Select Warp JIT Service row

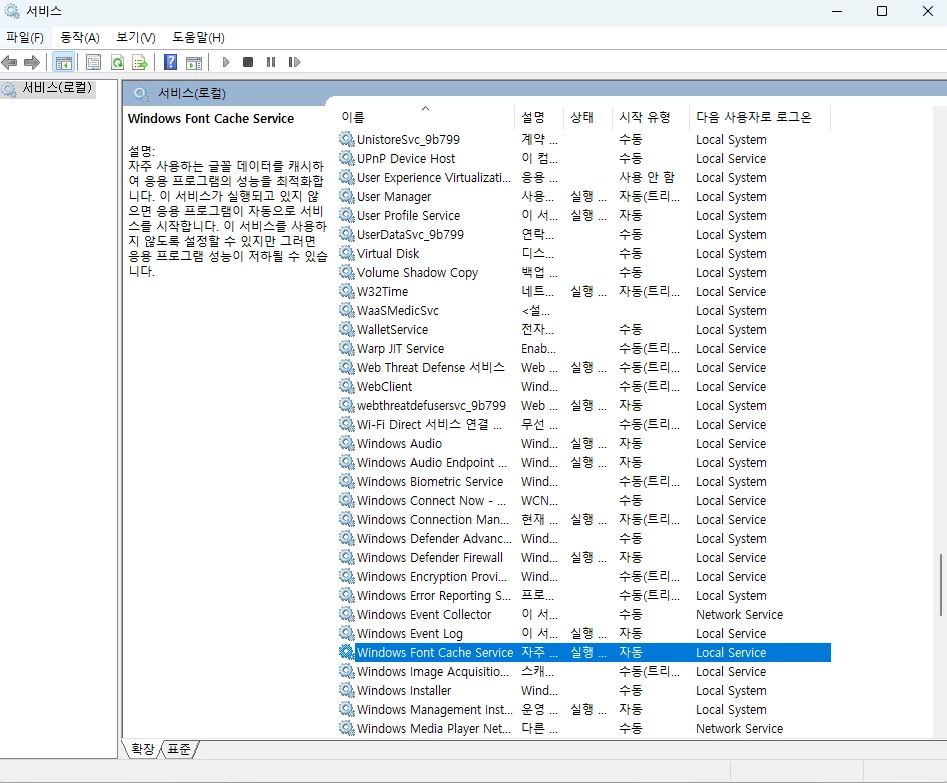(x=584, y=349)
